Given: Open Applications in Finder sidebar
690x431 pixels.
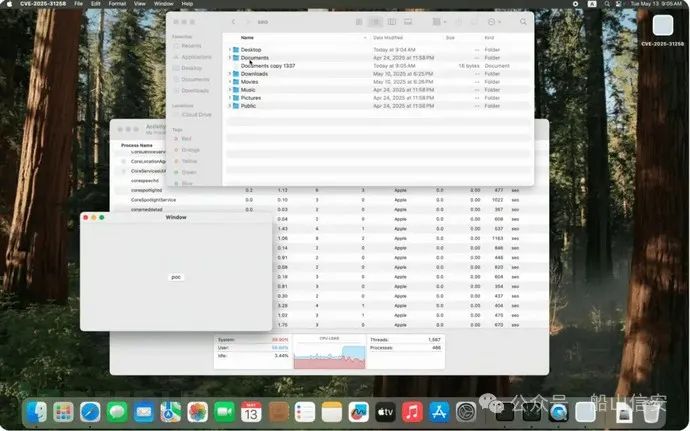Looking at the screenshot, I should coord(196,57).
